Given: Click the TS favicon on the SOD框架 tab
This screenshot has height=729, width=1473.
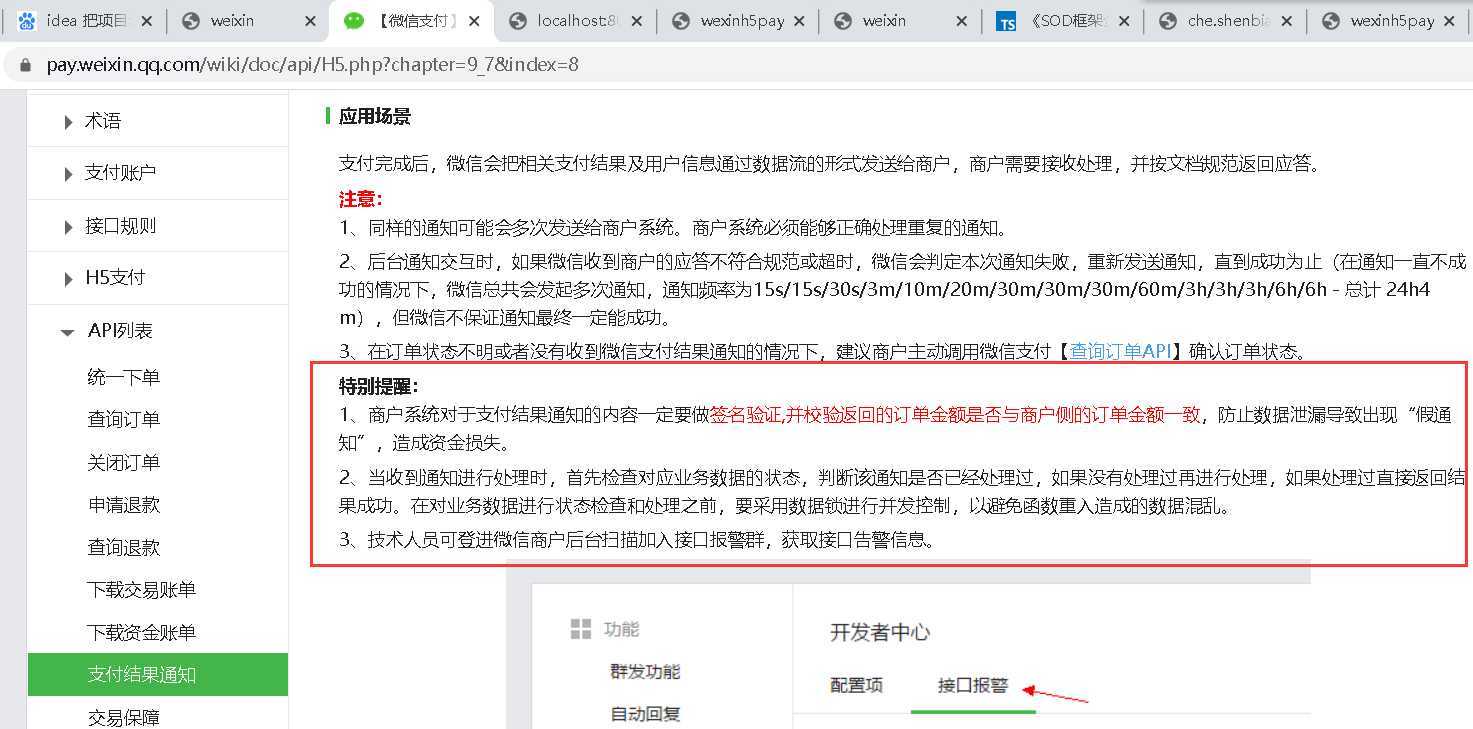Looking at the screenshot, I should (x=1006, y=21).
